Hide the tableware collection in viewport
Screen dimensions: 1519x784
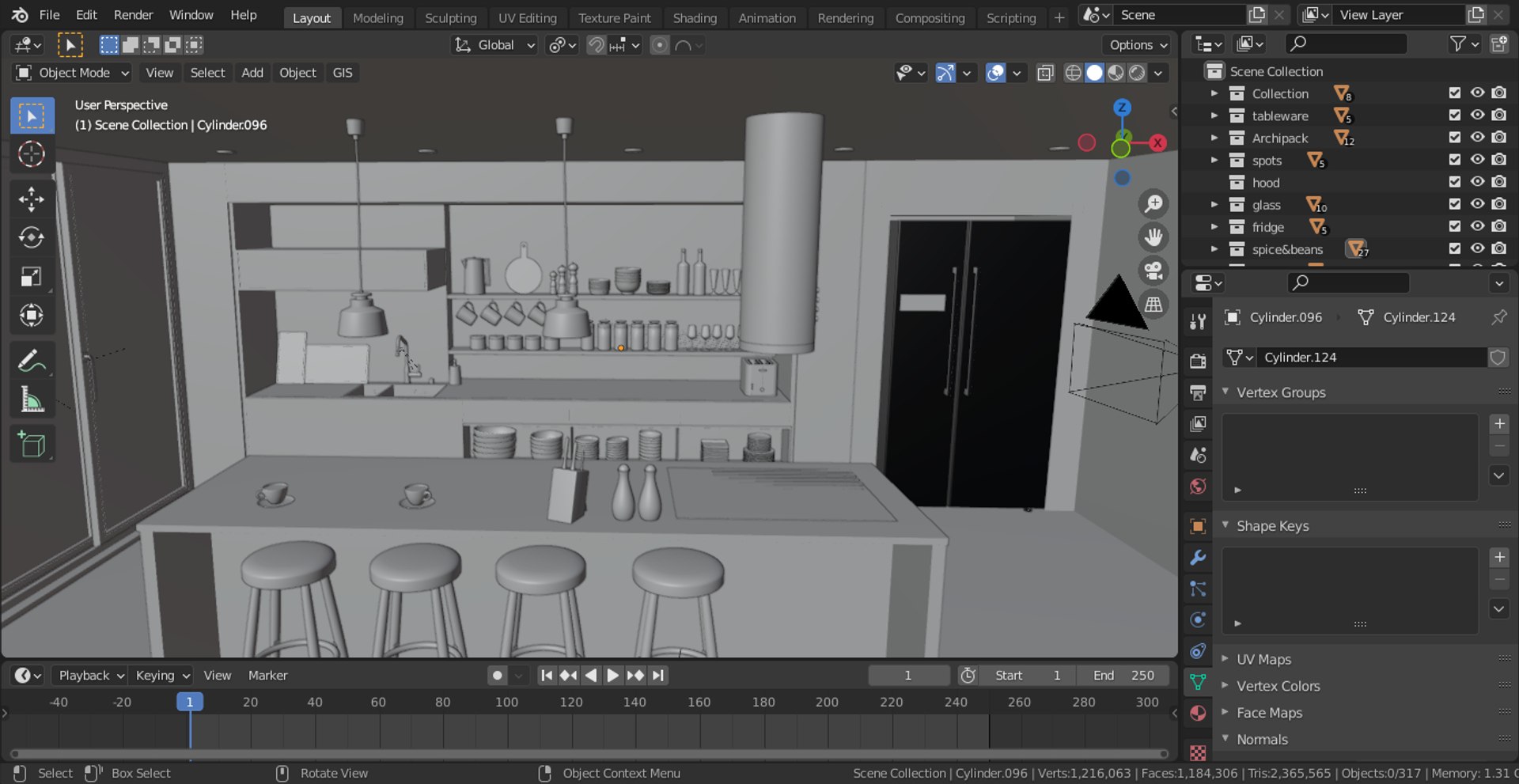1476,116
